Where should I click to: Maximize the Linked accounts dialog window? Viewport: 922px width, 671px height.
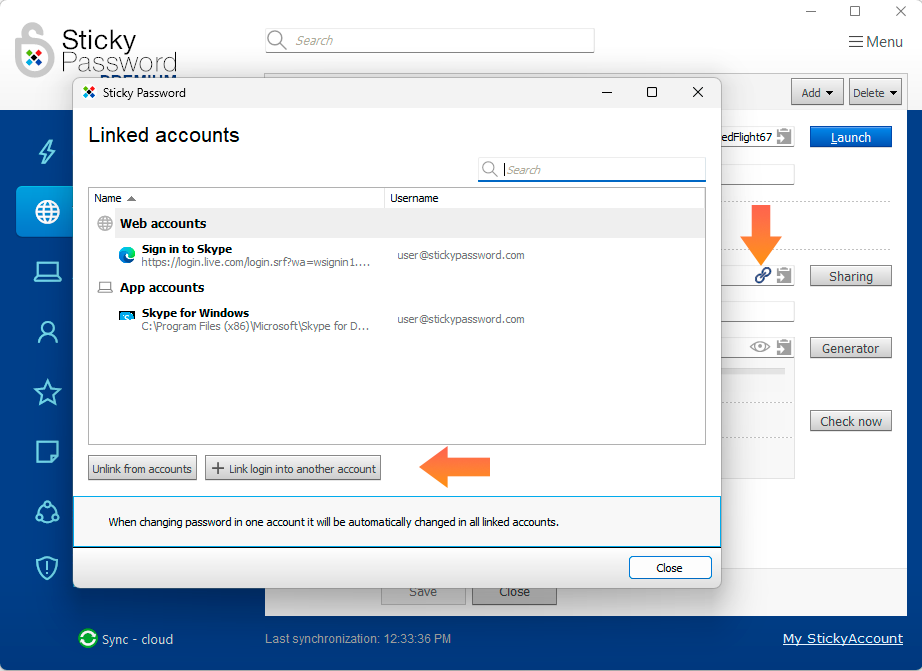pos(652,92)
